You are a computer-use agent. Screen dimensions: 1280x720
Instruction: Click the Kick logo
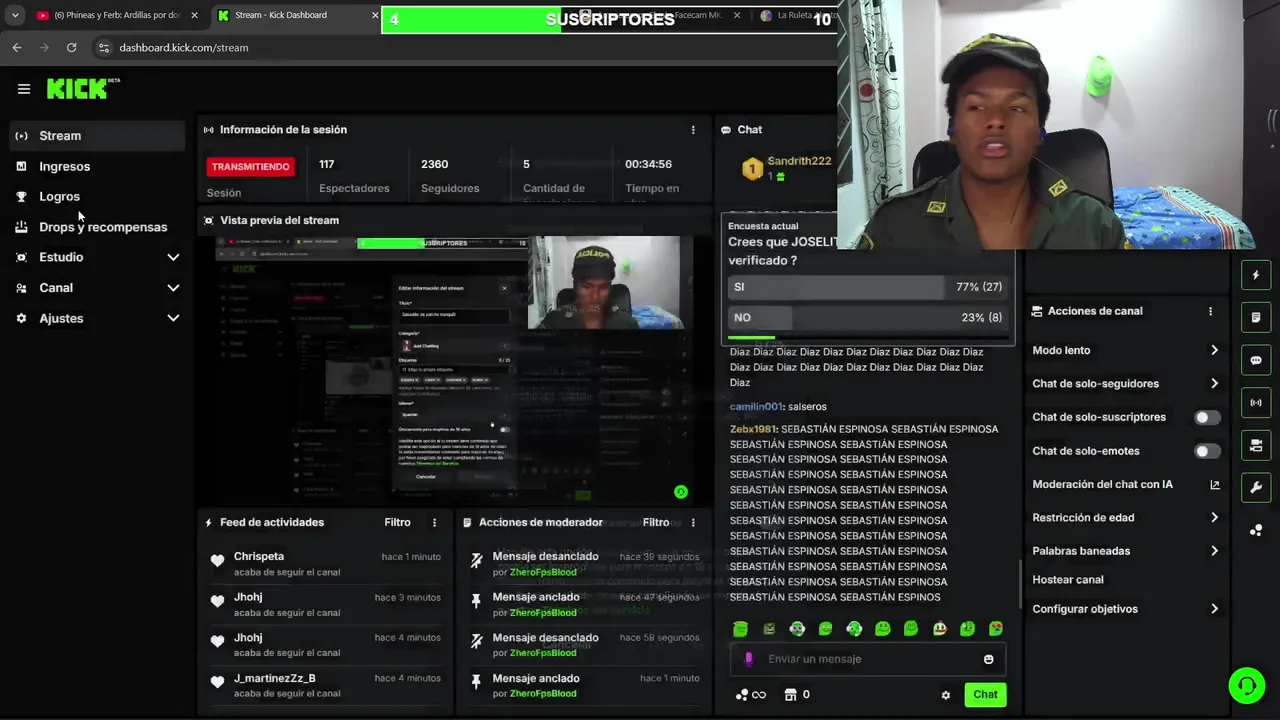[83, 89]
